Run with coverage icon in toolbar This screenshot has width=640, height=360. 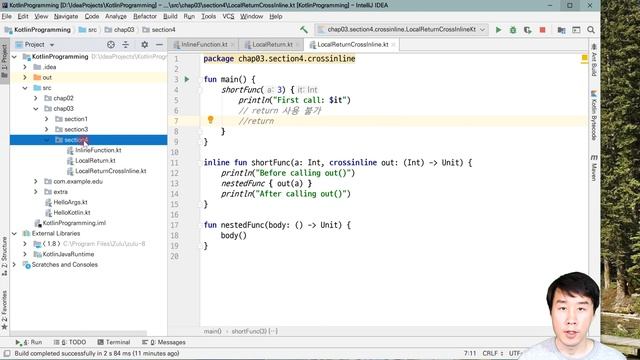[527, 30]
